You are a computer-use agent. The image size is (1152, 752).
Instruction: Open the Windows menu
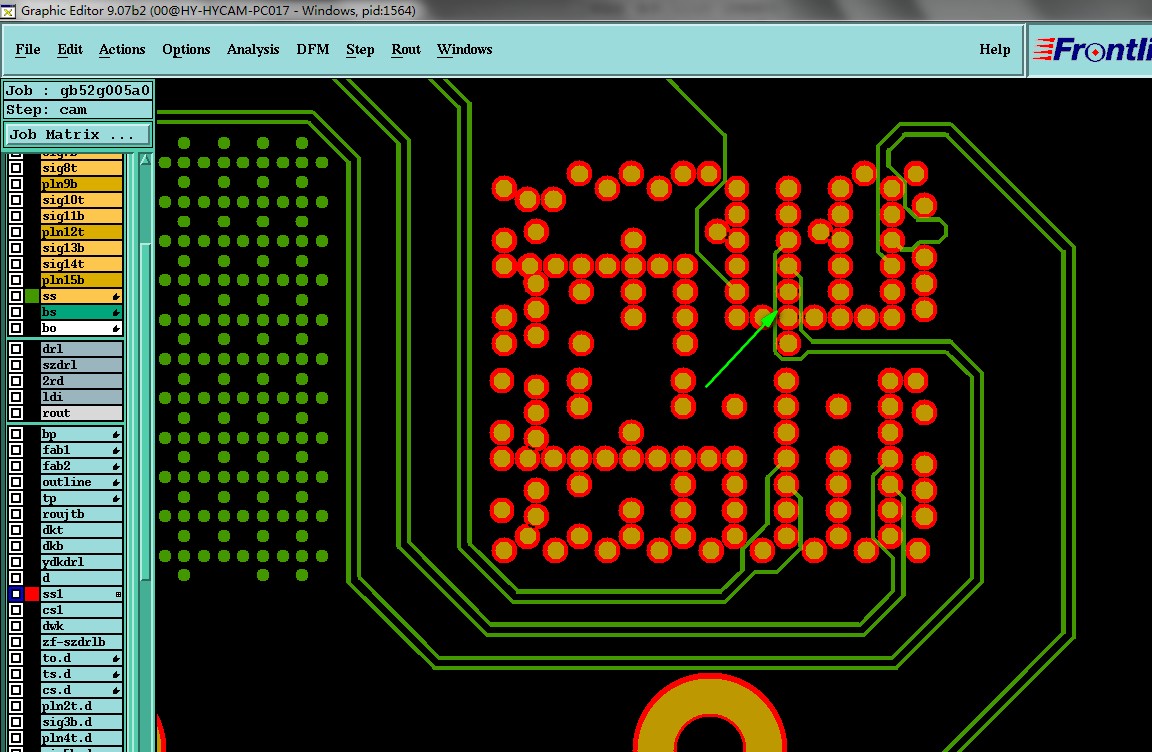pos(464,49)
